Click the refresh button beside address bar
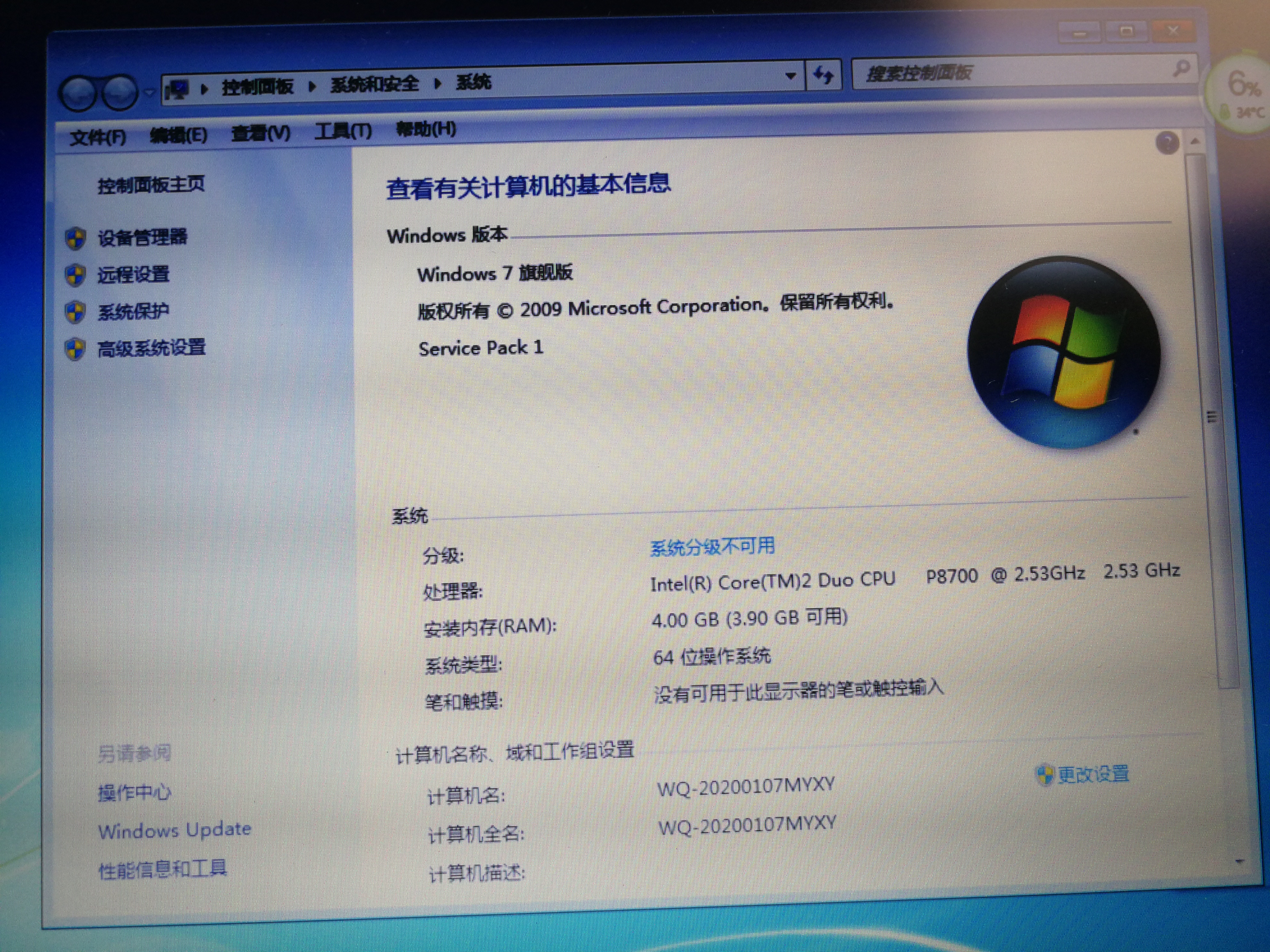Screen dimensions: 1270x952 click(x=823, y=75)
